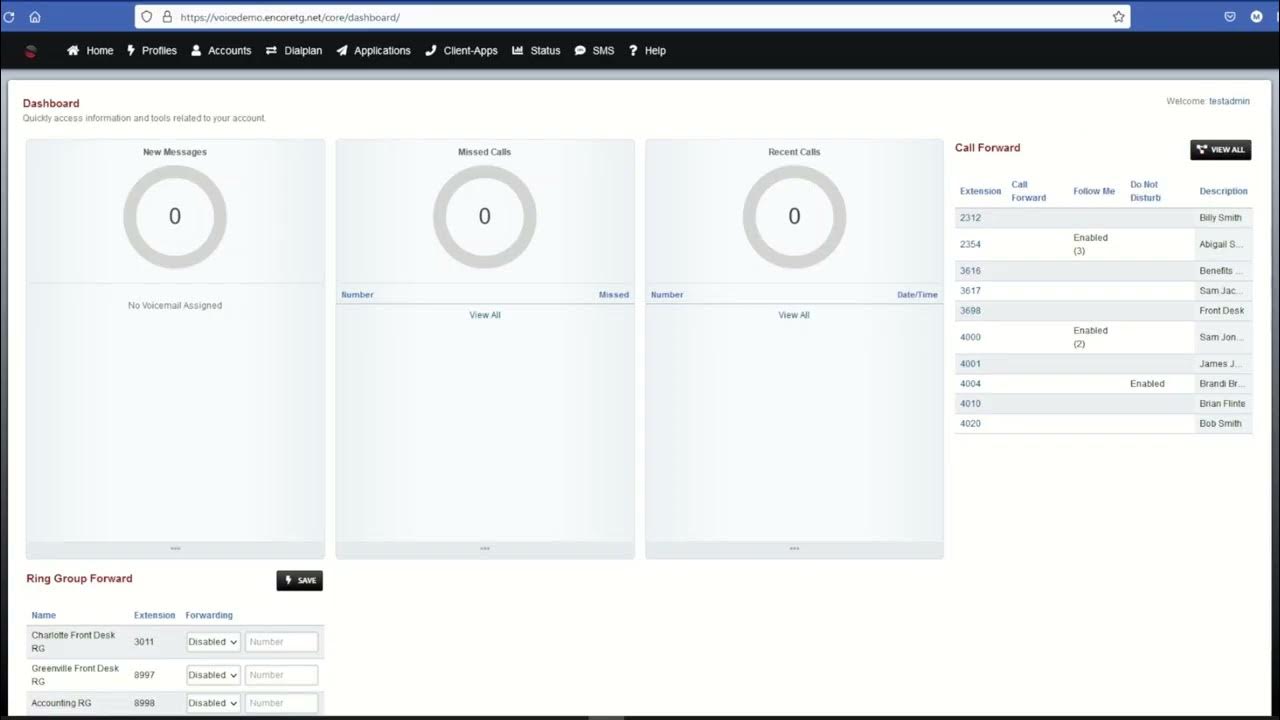1280x720 pixels.
Task: Click the browser home icon
Action: tap(35, 17)
